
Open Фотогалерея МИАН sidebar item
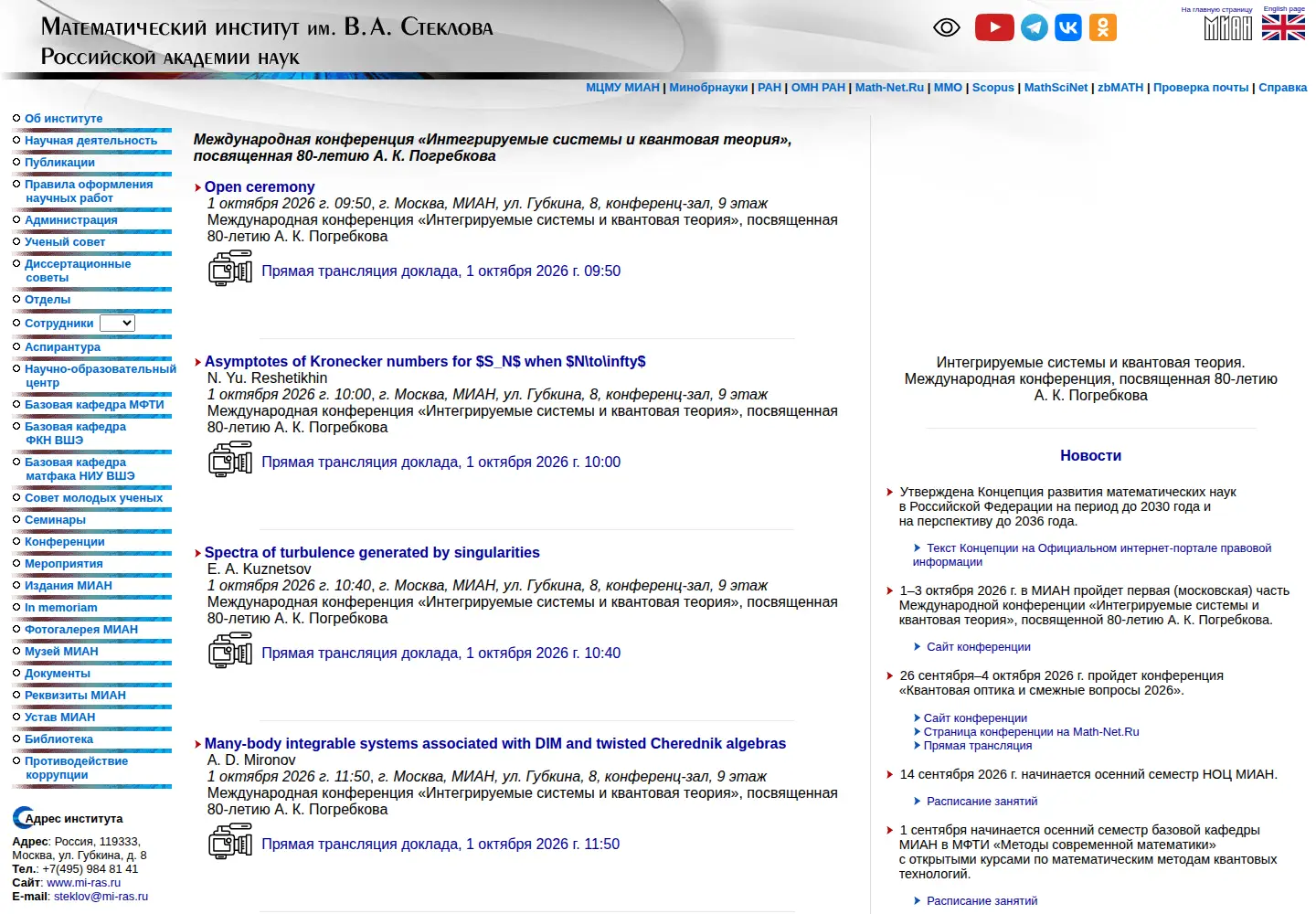click(x=81, y=630)
